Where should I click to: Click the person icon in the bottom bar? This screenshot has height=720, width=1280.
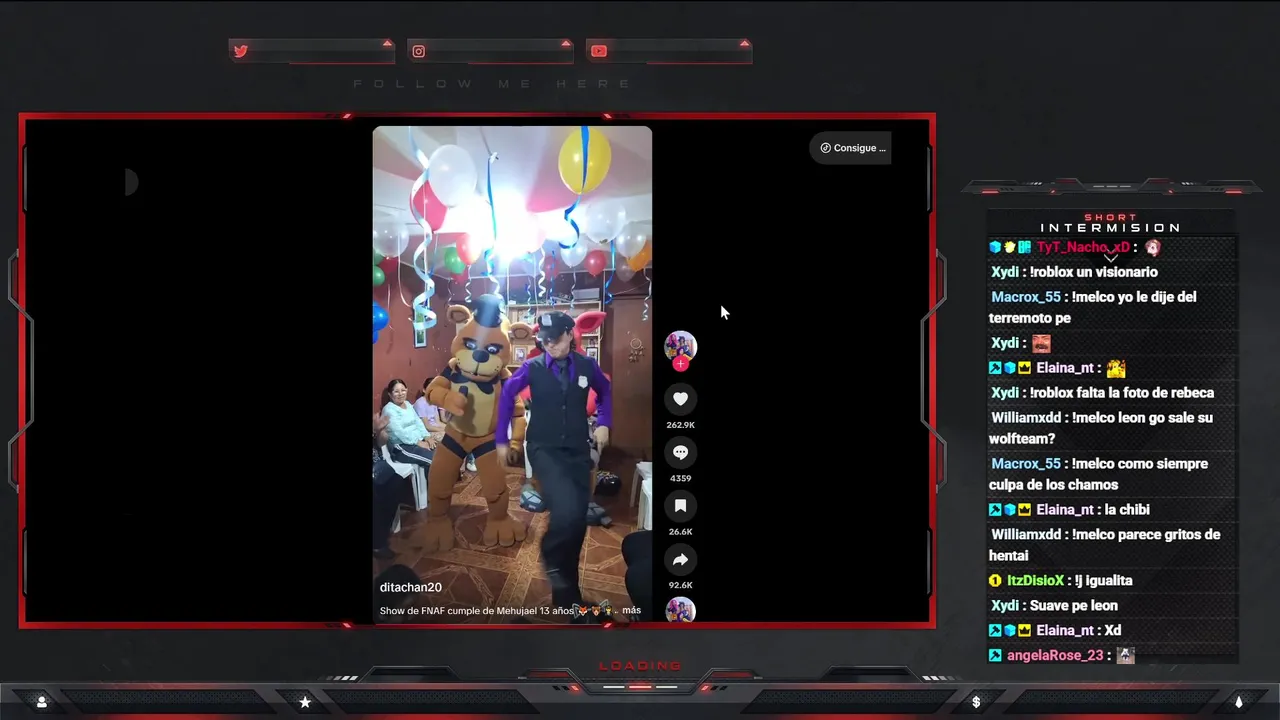click(x=41, y=702)
